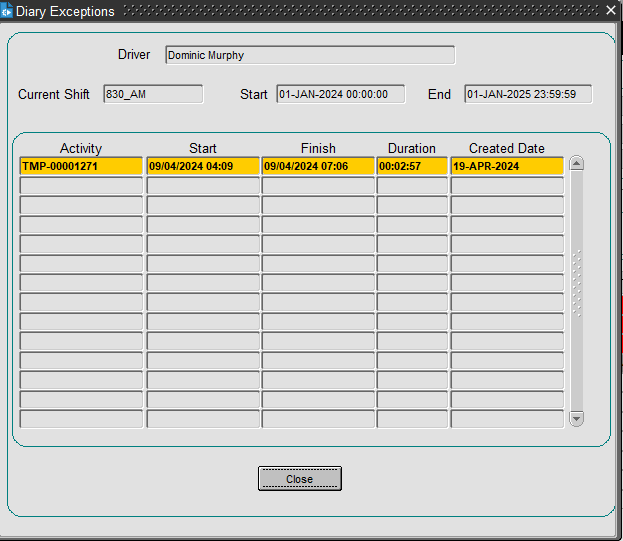Screen dimensions: 623x541
Task: Click the dotted scrollbar thumb grip
Action: (577, 283)
